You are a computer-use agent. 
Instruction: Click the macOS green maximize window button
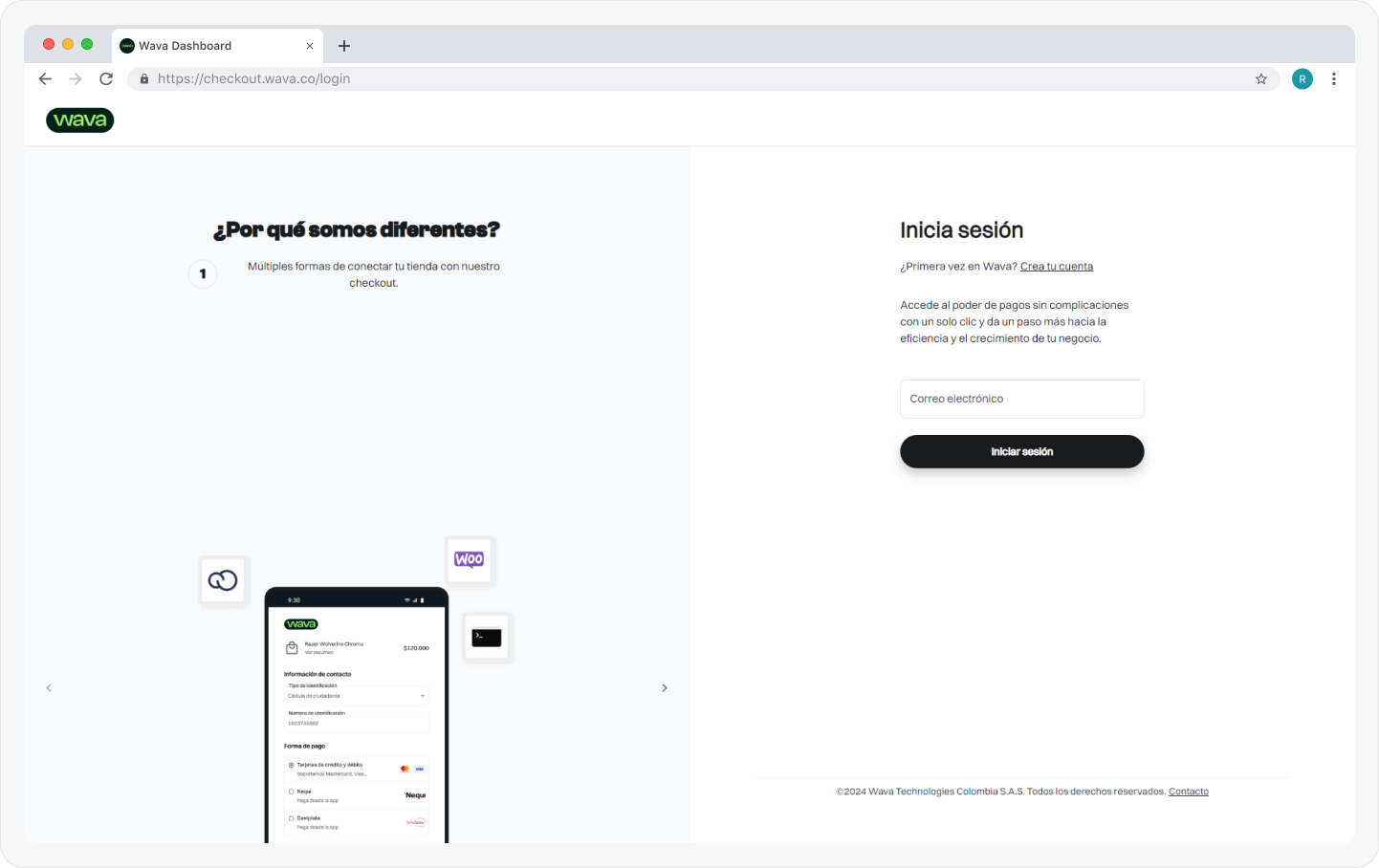tap(87, 44)
